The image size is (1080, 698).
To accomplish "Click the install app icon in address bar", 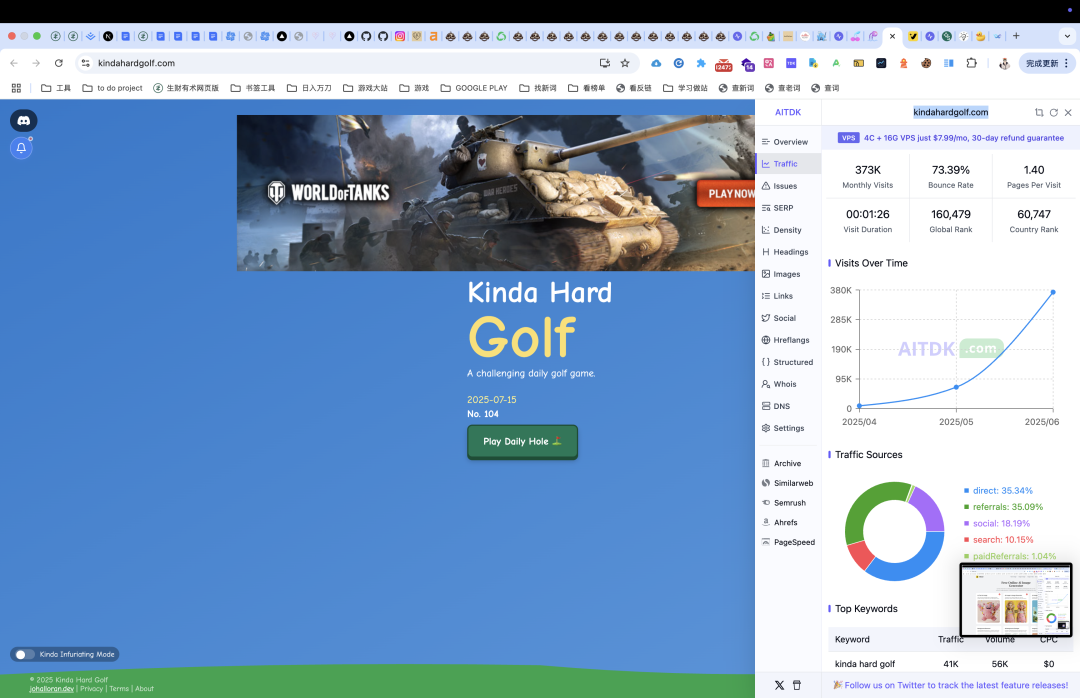I will point(605,63).
